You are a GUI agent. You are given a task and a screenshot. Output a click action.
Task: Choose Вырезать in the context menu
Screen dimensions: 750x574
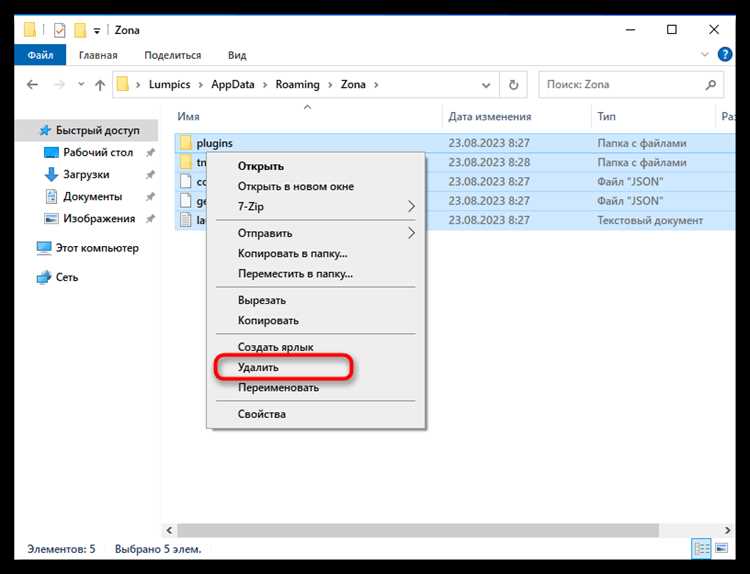point(316,300)
